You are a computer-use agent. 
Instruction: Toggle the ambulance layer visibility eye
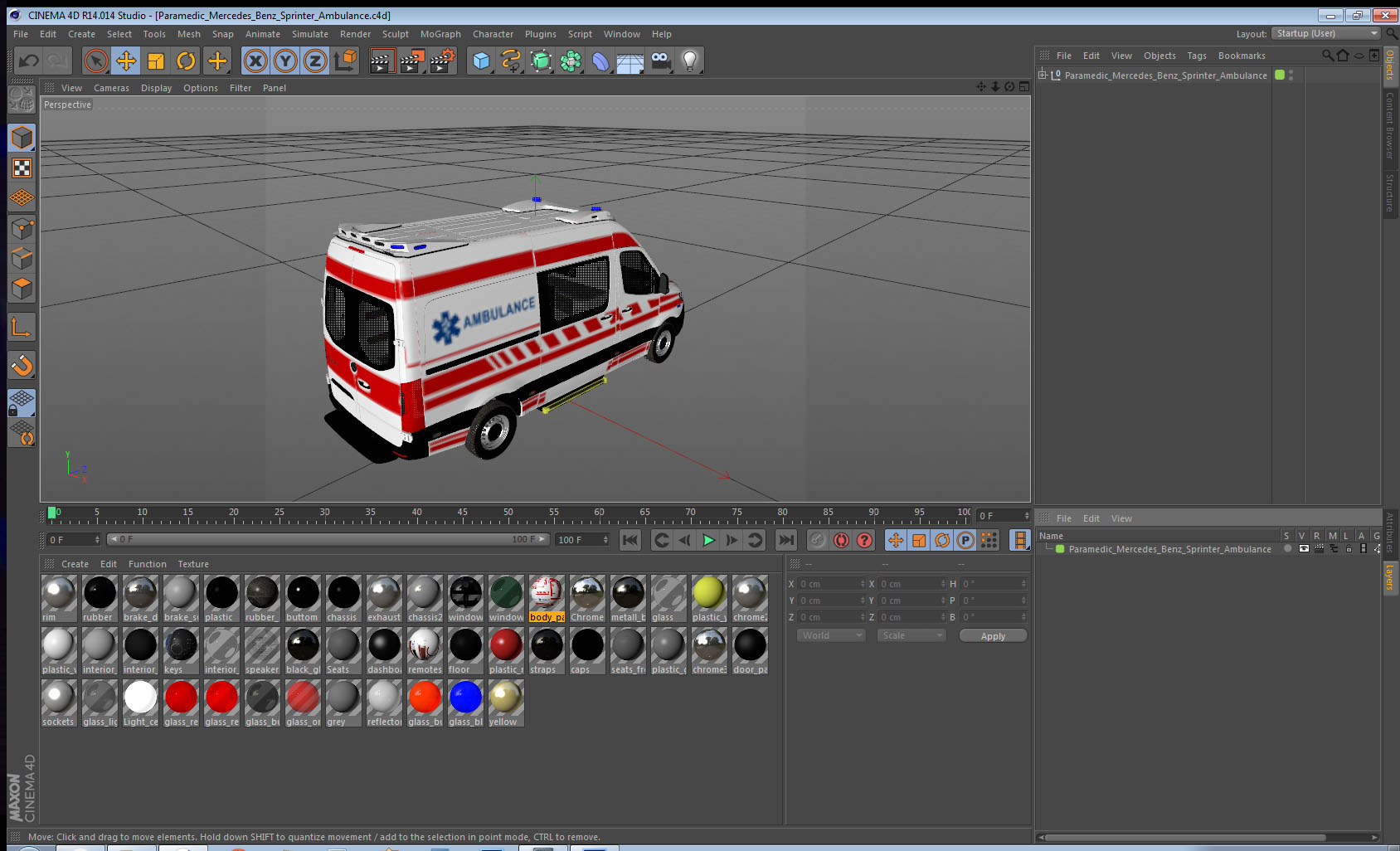click(1304, 549)
